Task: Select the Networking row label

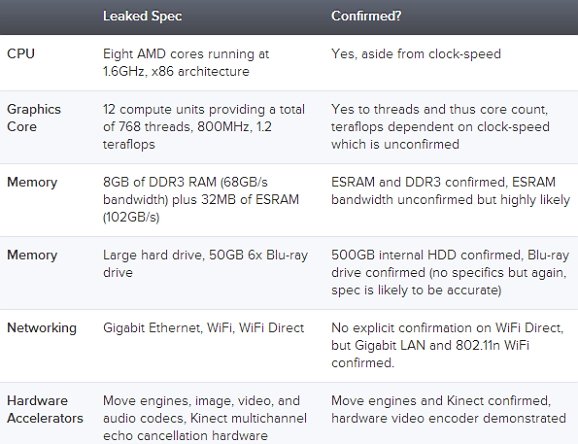Action: pyautogui.click(x=42, y=328)
